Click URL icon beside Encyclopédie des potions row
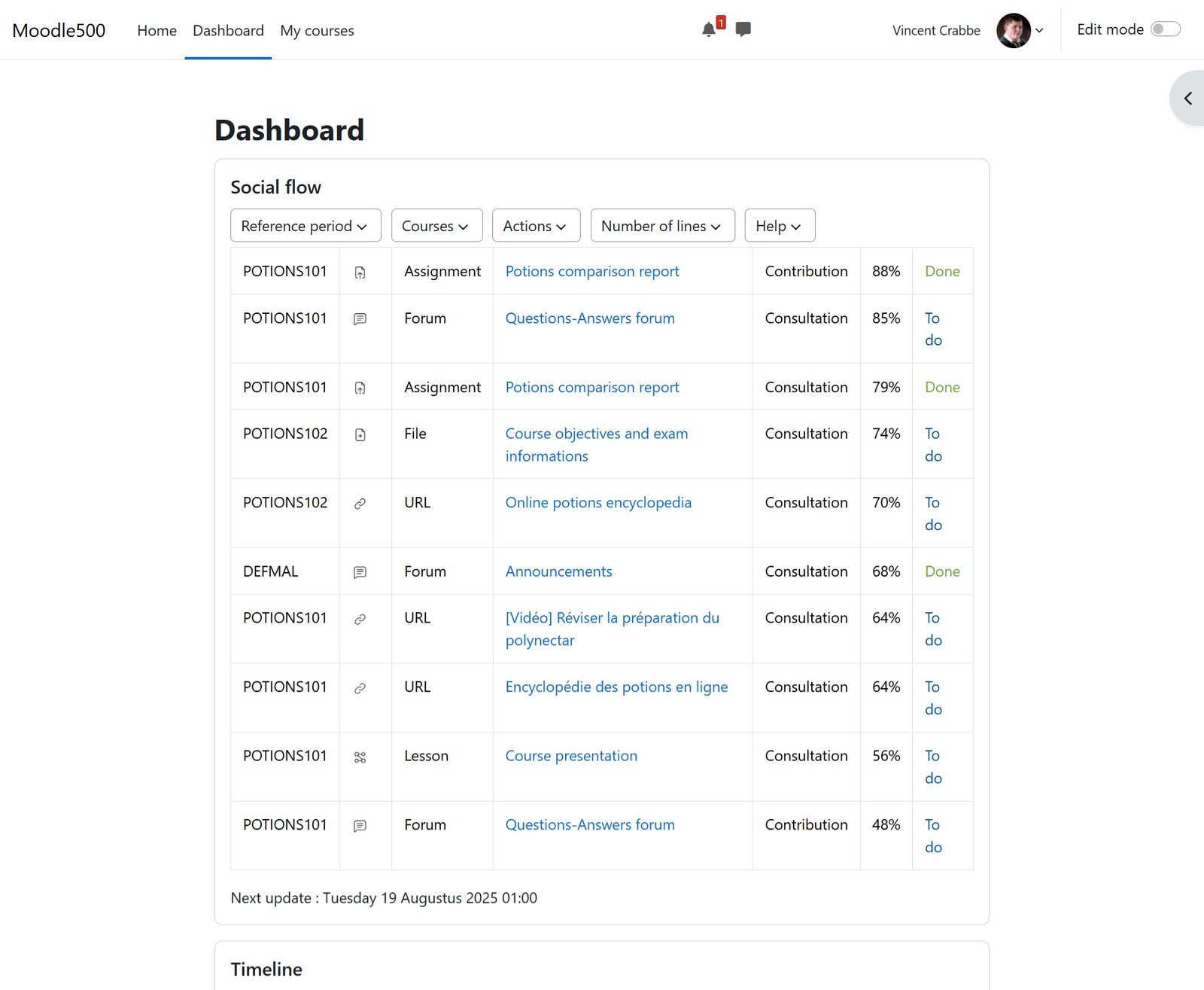1204x990 pixels. click(360, 688)
